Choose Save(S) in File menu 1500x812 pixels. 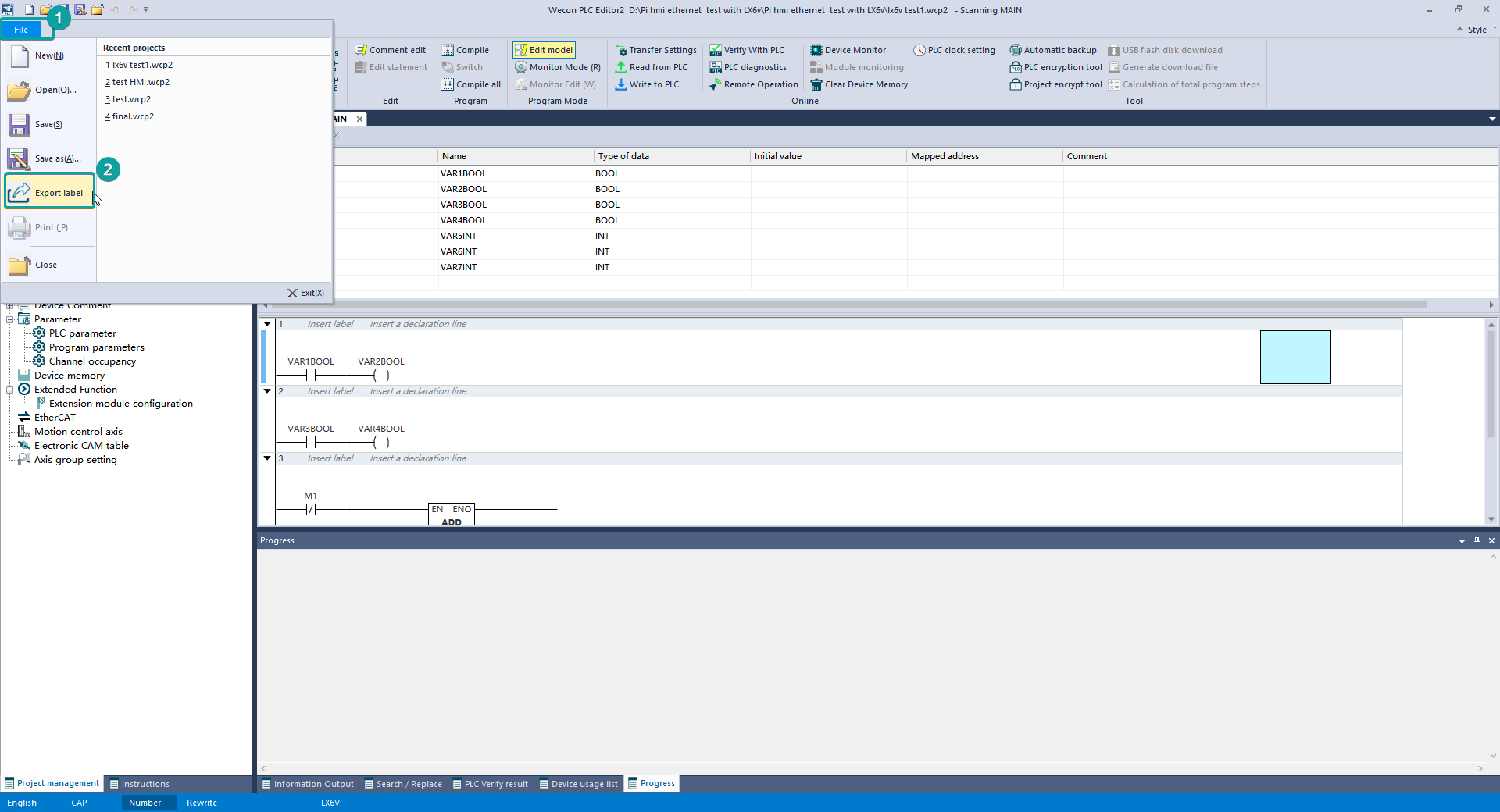49,124
